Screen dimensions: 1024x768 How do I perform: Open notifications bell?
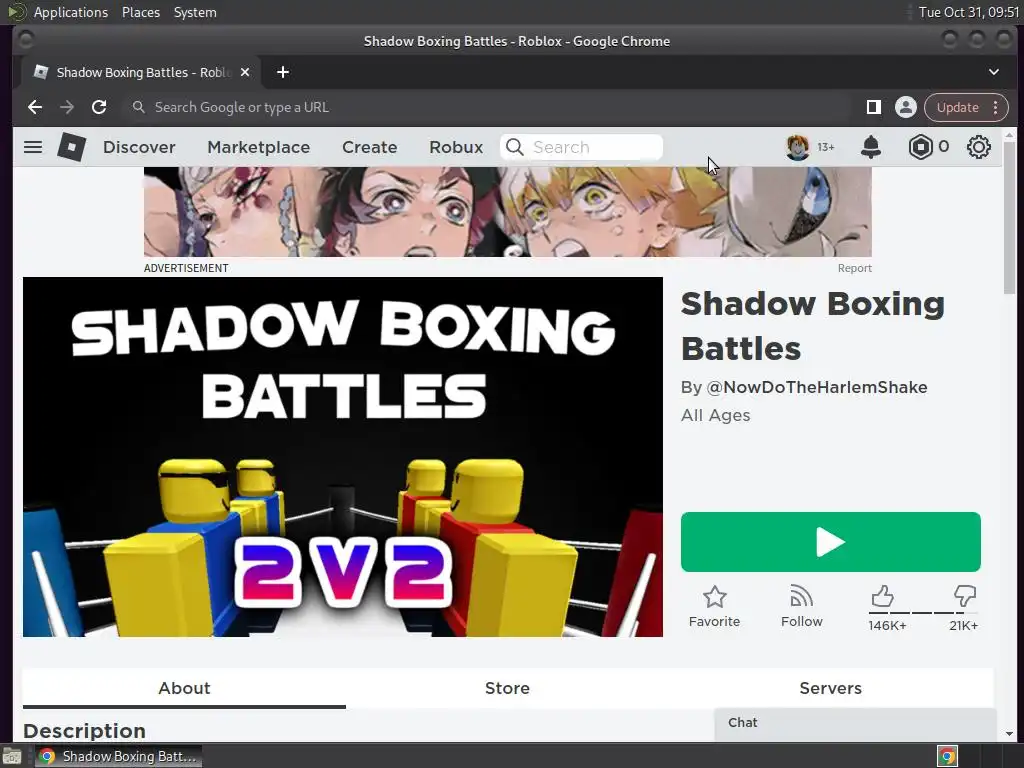coord(871,147)
